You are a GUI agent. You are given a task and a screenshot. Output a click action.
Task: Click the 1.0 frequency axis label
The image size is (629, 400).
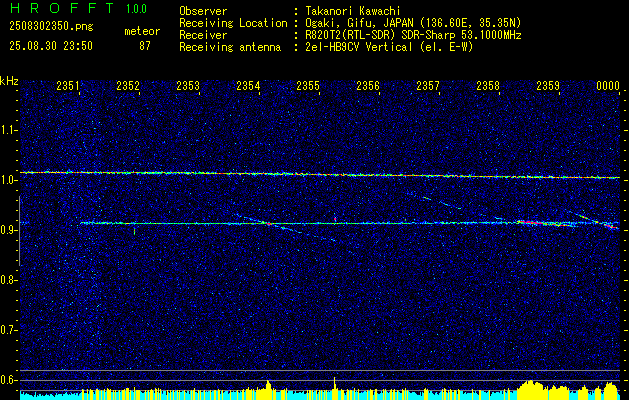[8, 180]
